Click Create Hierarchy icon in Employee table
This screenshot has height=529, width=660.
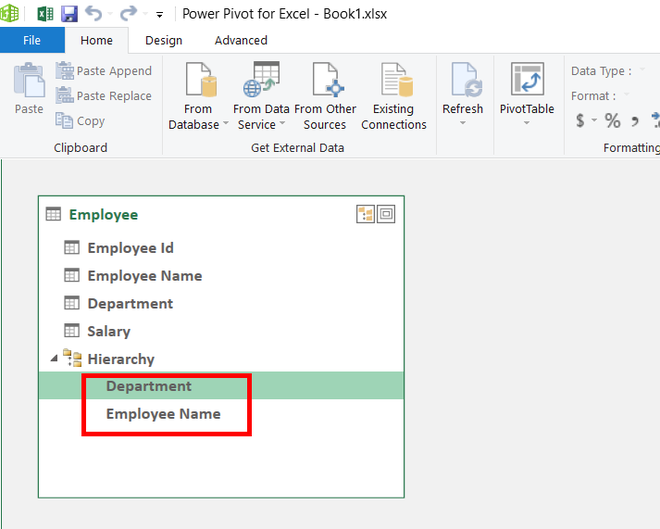365,214
